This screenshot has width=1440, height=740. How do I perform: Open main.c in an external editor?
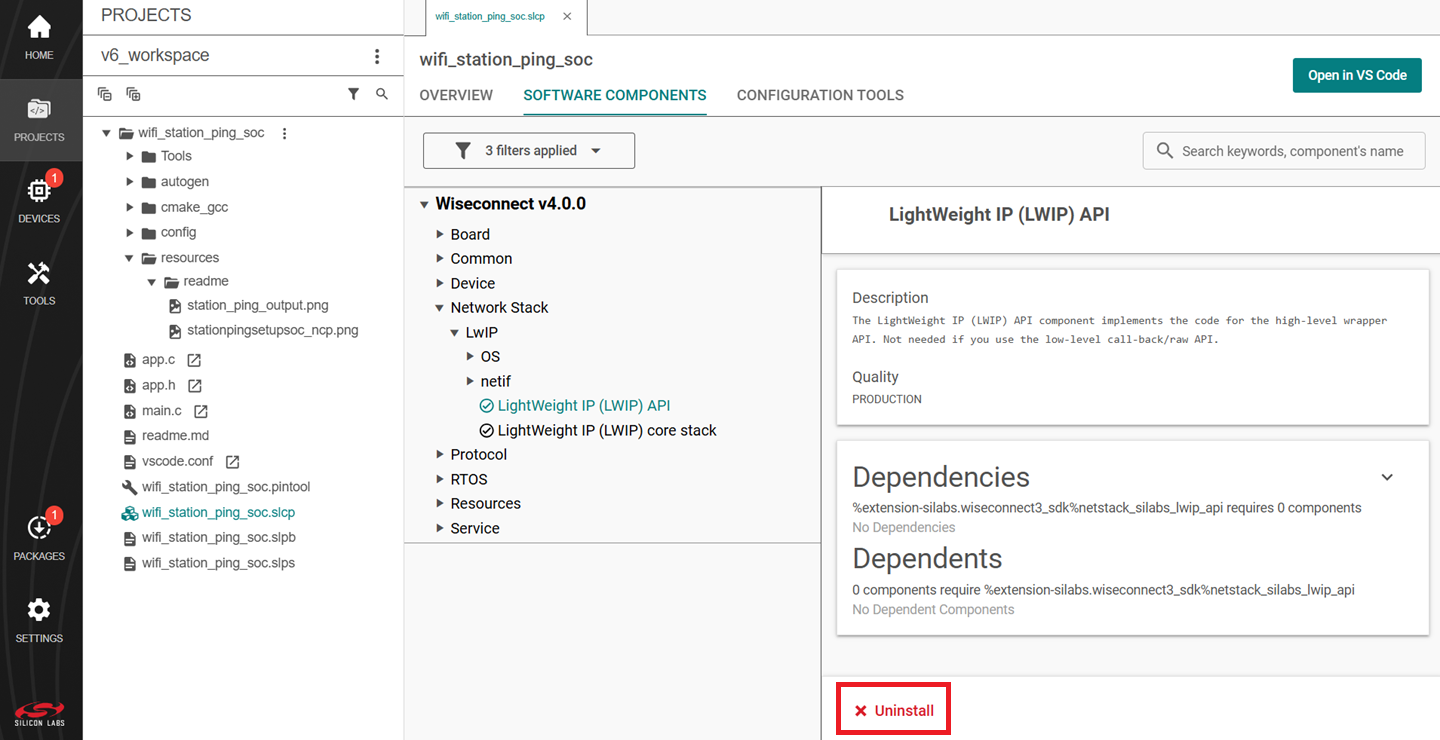pyautogui.click(x=199, y=410)
